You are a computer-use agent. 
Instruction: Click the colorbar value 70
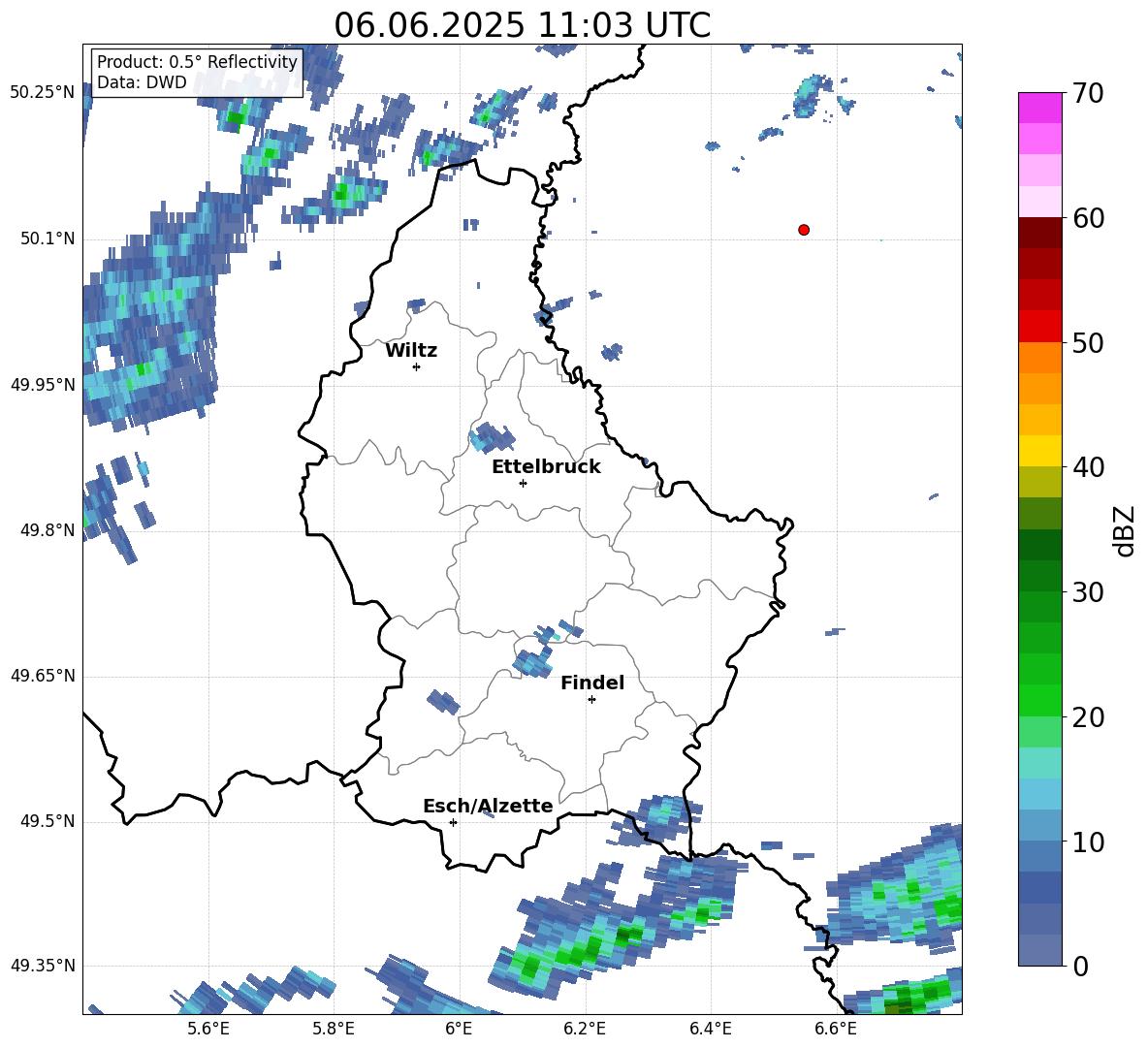click(1087, 94)
